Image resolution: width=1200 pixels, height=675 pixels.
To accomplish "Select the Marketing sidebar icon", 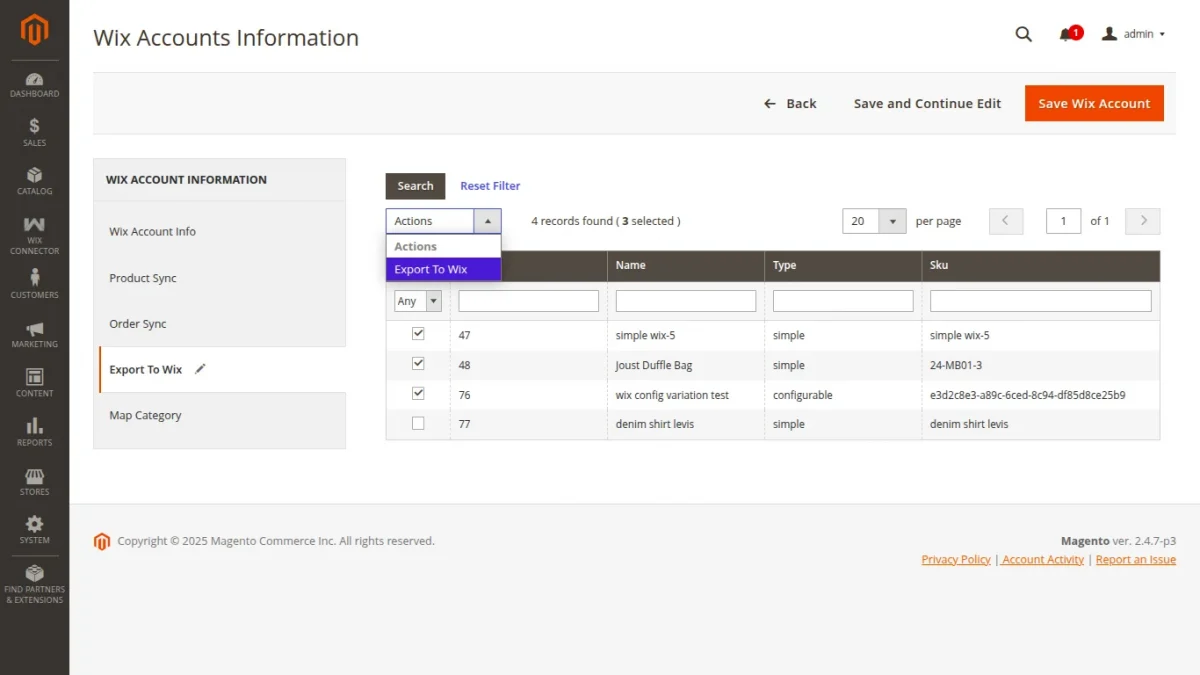I will pos(35,337).
